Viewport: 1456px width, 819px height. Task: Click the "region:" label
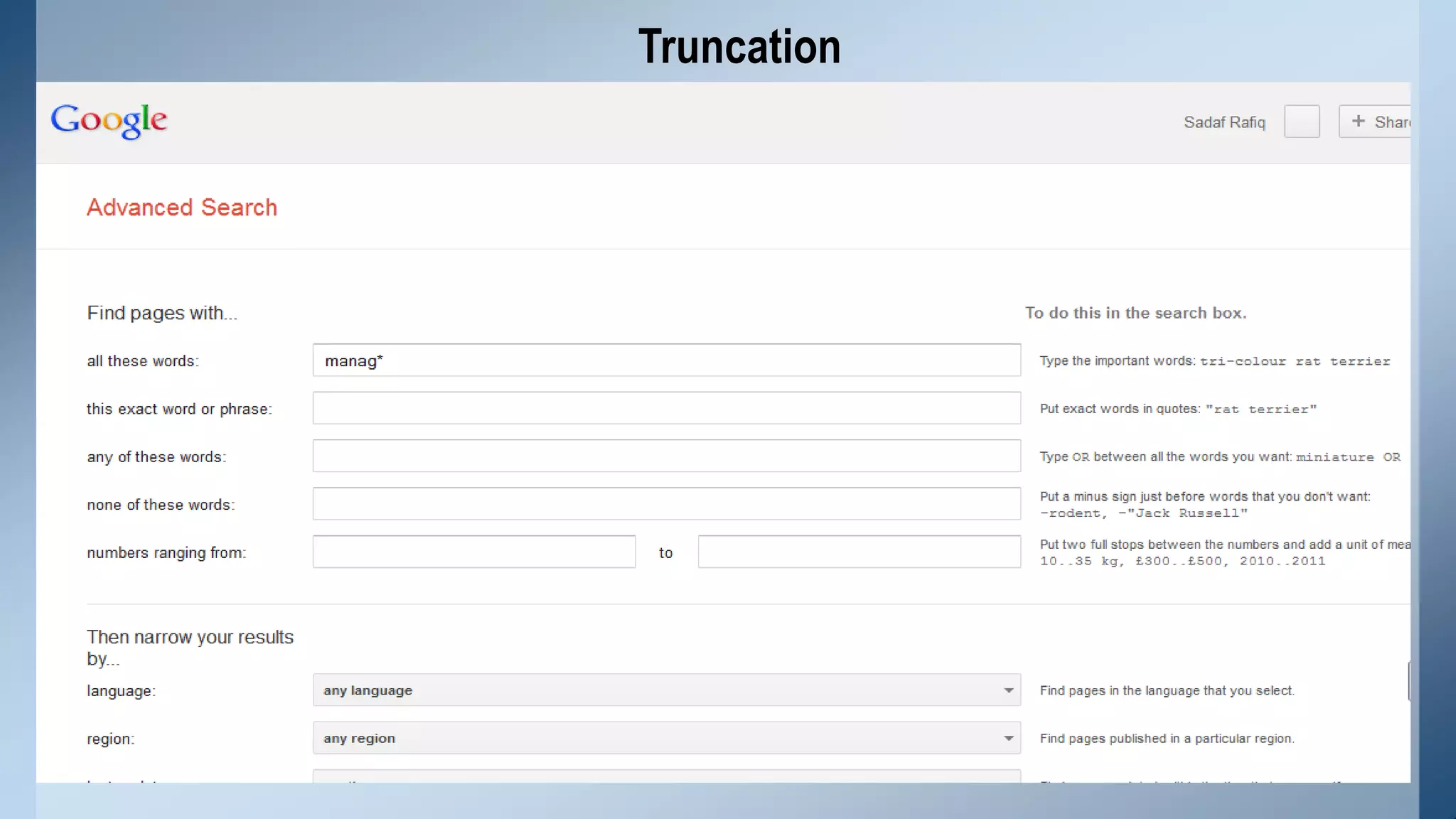(110, 739)
